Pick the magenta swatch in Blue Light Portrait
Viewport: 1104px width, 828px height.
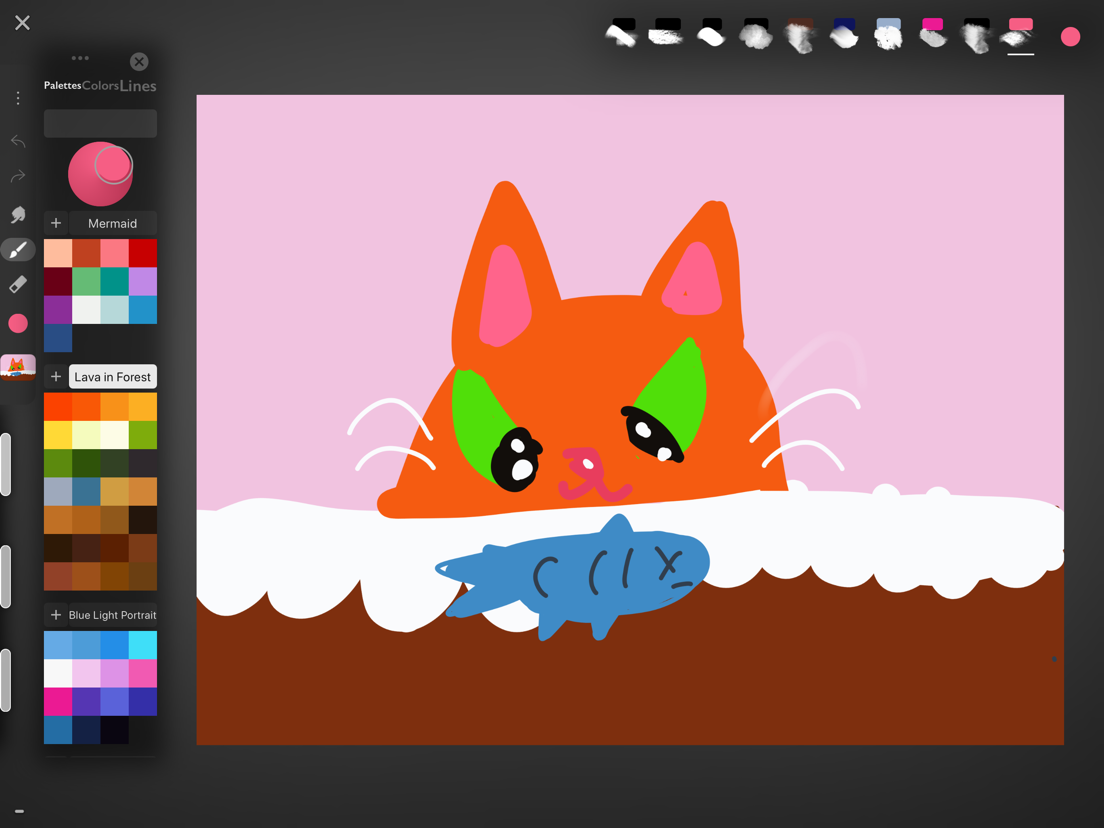[x=58, y=701]
